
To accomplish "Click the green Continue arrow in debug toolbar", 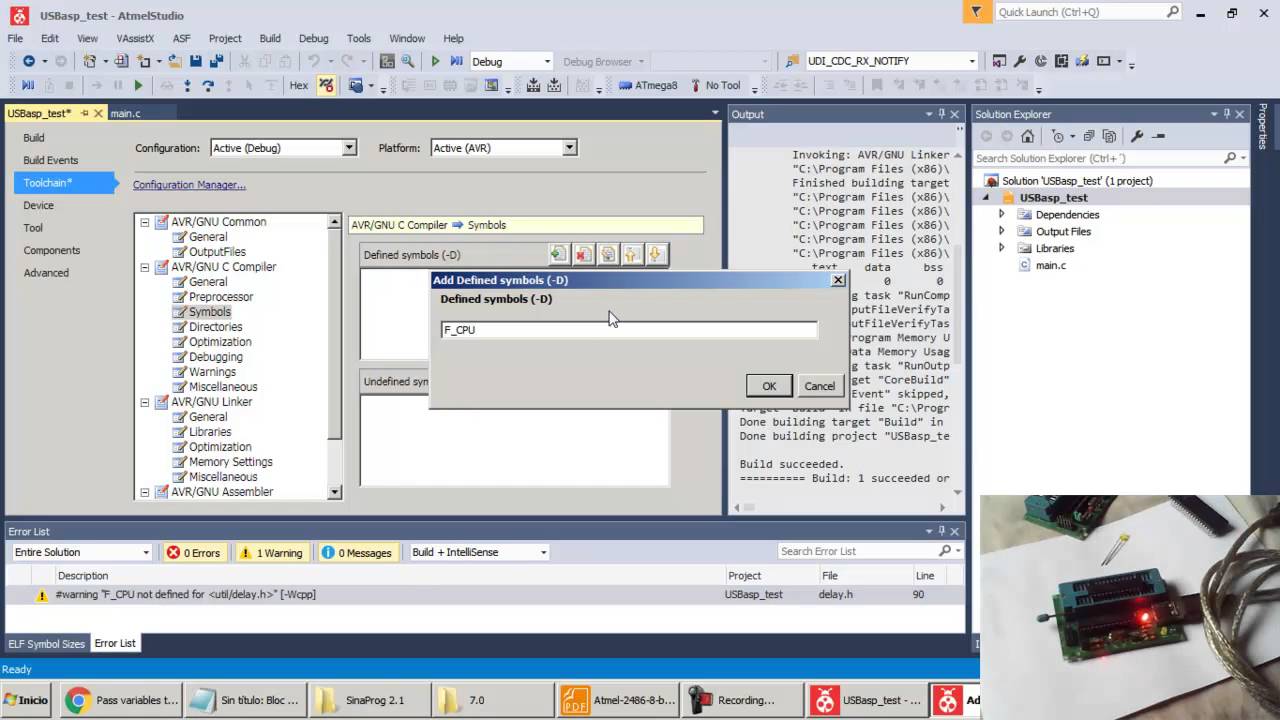I will click(x=138, y=86).
